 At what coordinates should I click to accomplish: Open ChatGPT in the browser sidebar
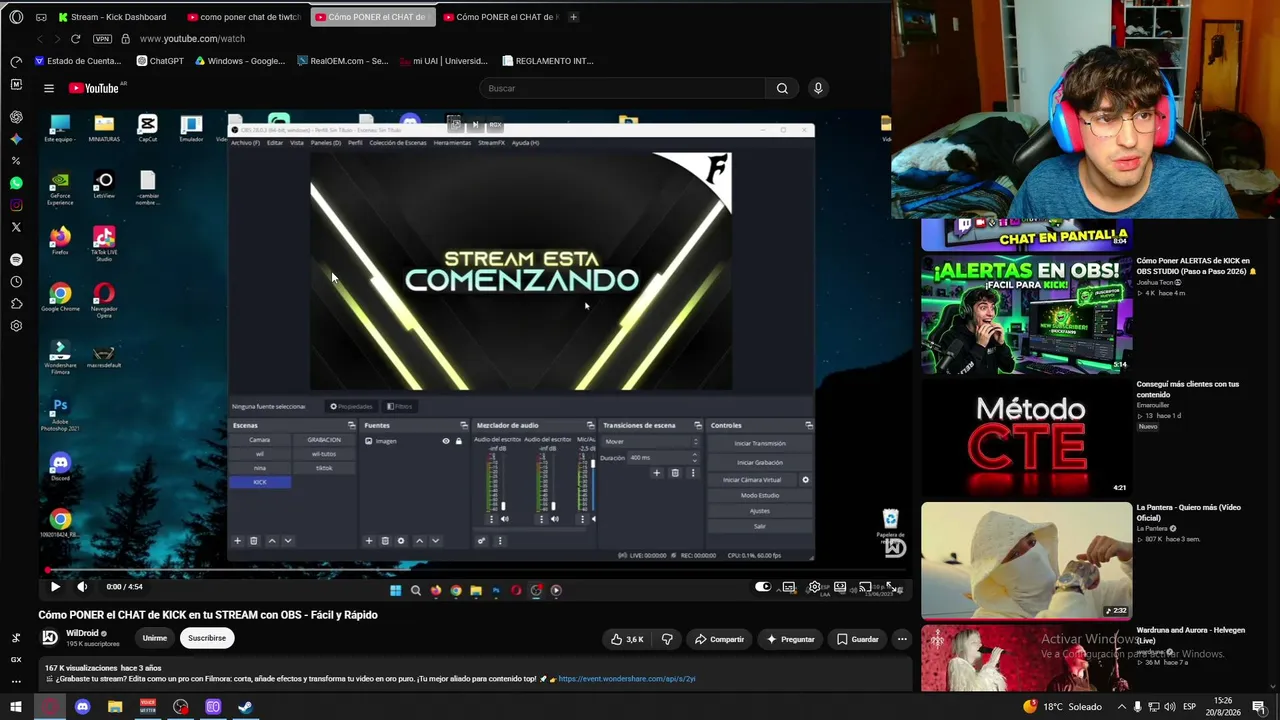pos(16,117)
